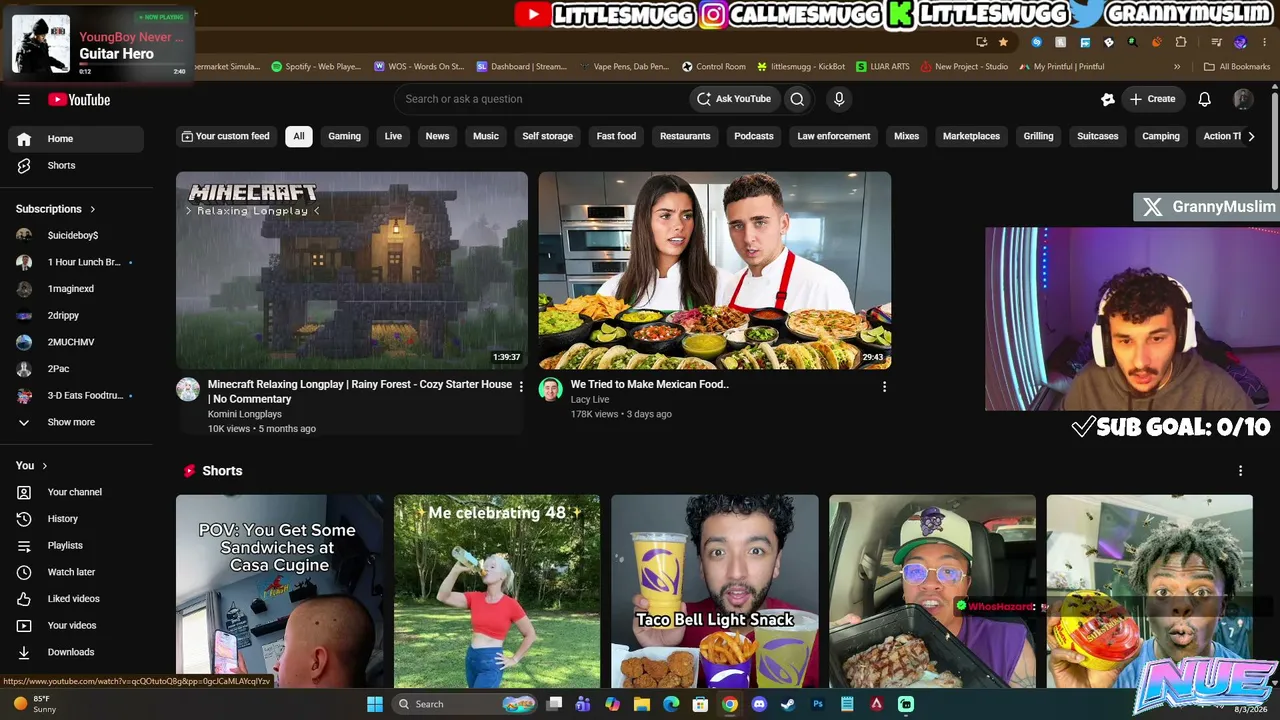
Task: Open Chrome media control icon
Action: [1216, 42]
